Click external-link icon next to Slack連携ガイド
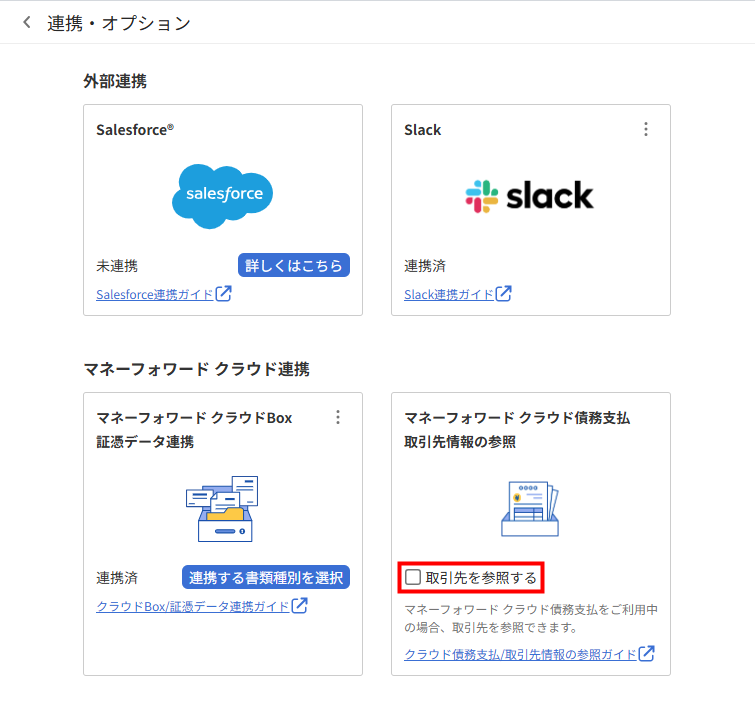Image resolution: width=755 pixels, height=706 pixels. coord(504,294)
